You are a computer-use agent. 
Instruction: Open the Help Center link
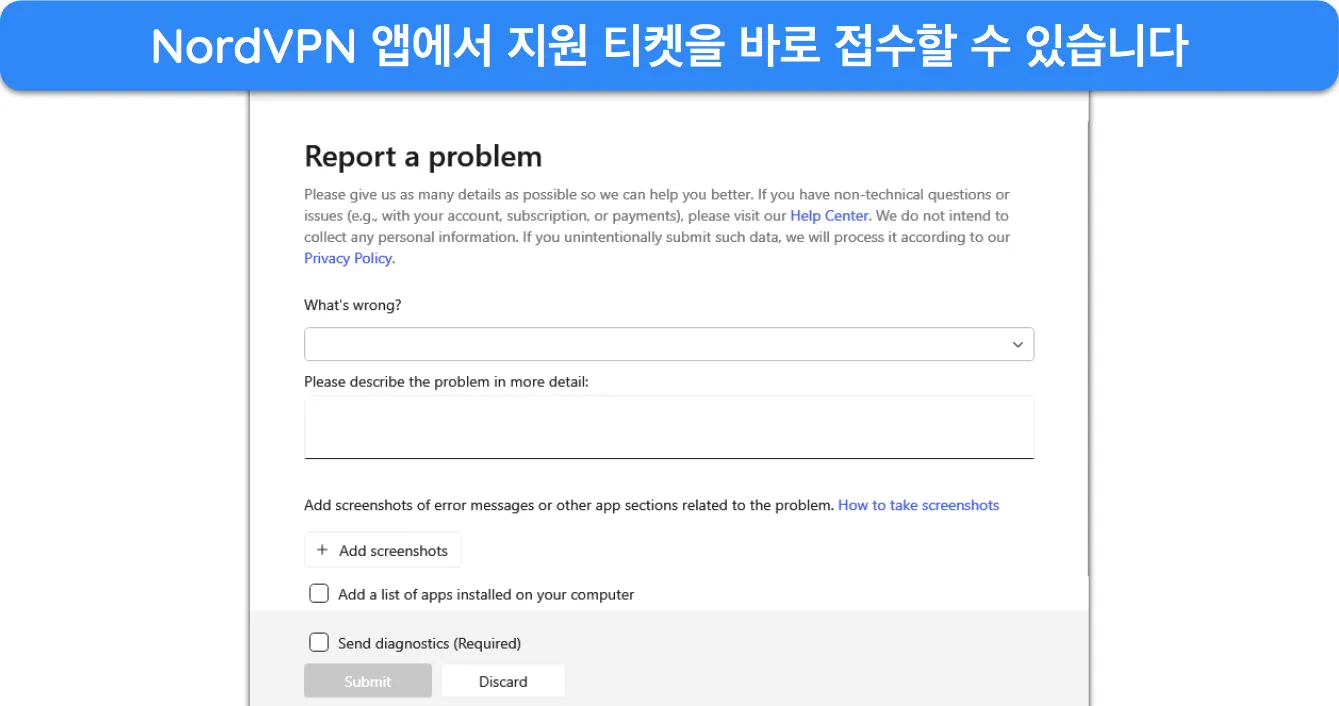829,216
